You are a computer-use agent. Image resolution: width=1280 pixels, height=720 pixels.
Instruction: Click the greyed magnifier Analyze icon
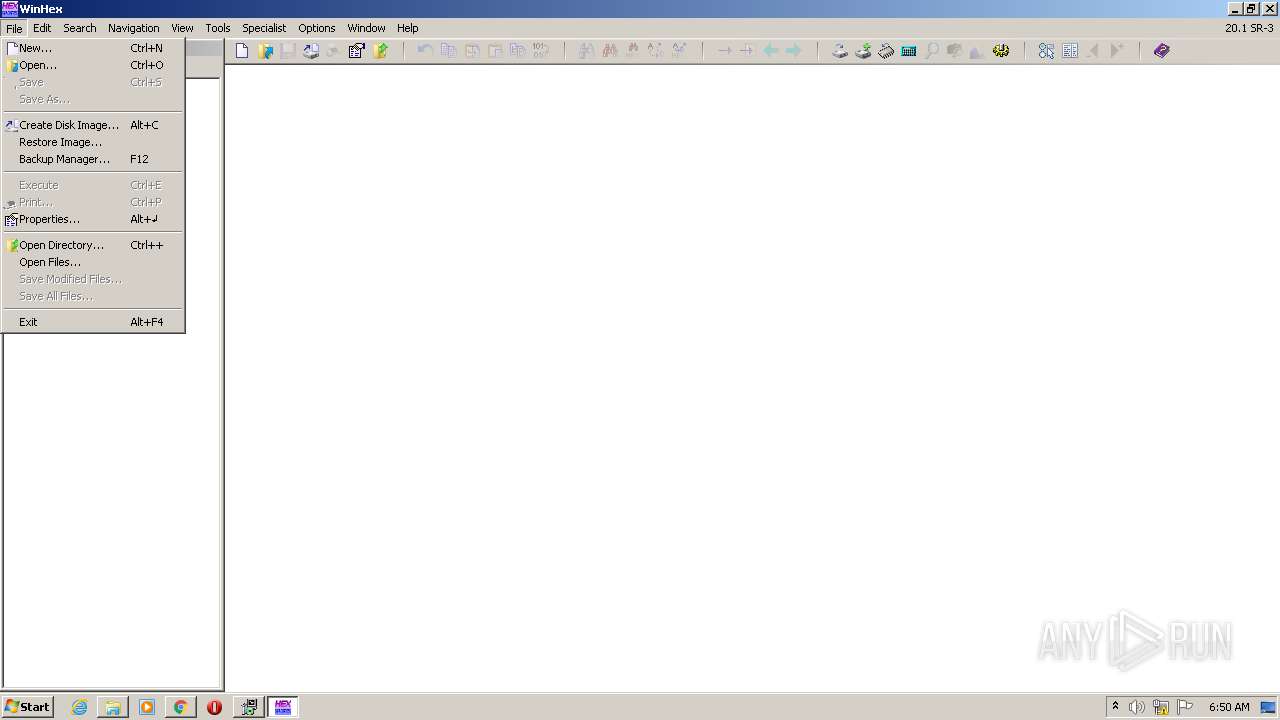coord(932,51)
